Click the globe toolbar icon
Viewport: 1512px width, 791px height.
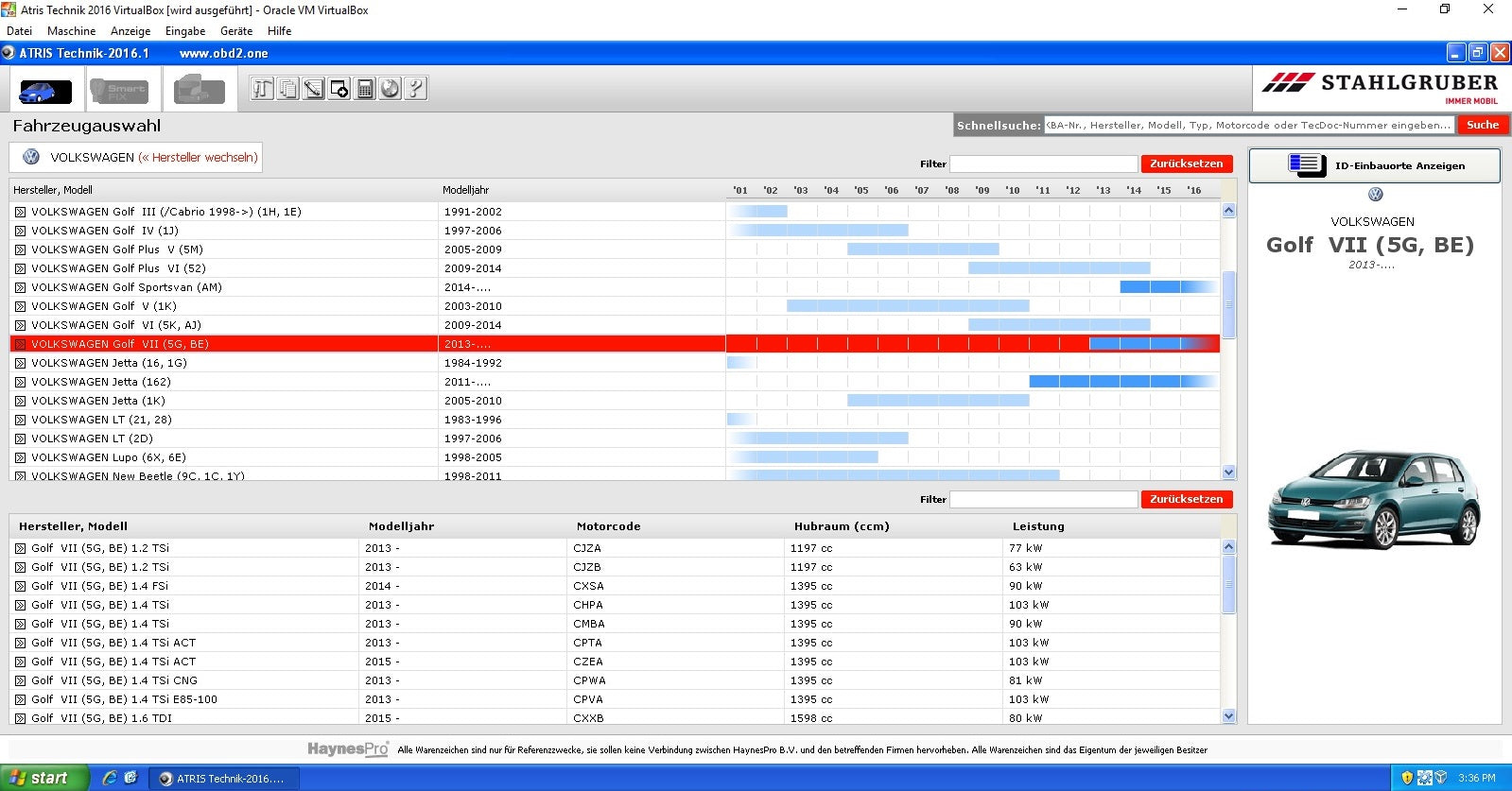390,89
